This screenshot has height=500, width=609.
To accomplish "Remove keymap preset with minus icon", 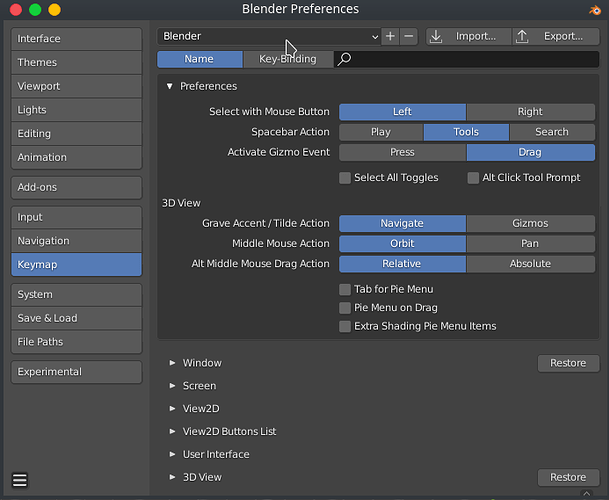I will [x=409, y=37].
